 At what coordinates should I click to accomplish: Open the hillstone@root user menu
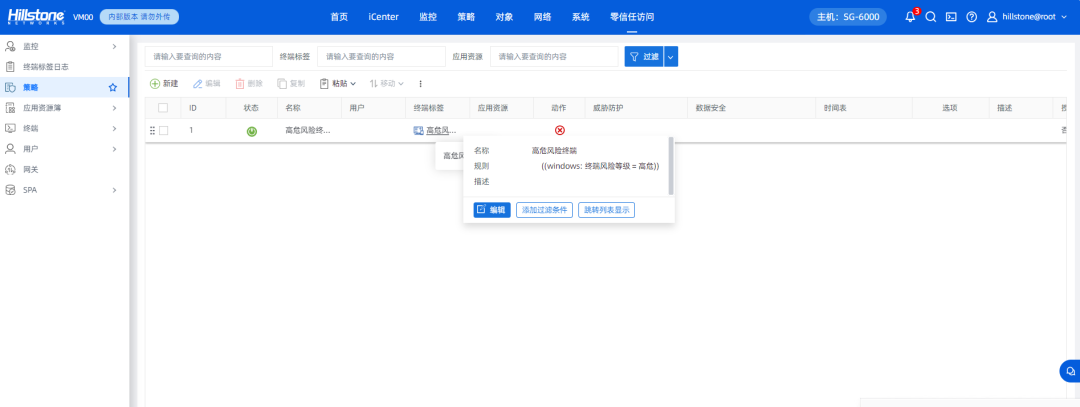[x=1028, y=17]
